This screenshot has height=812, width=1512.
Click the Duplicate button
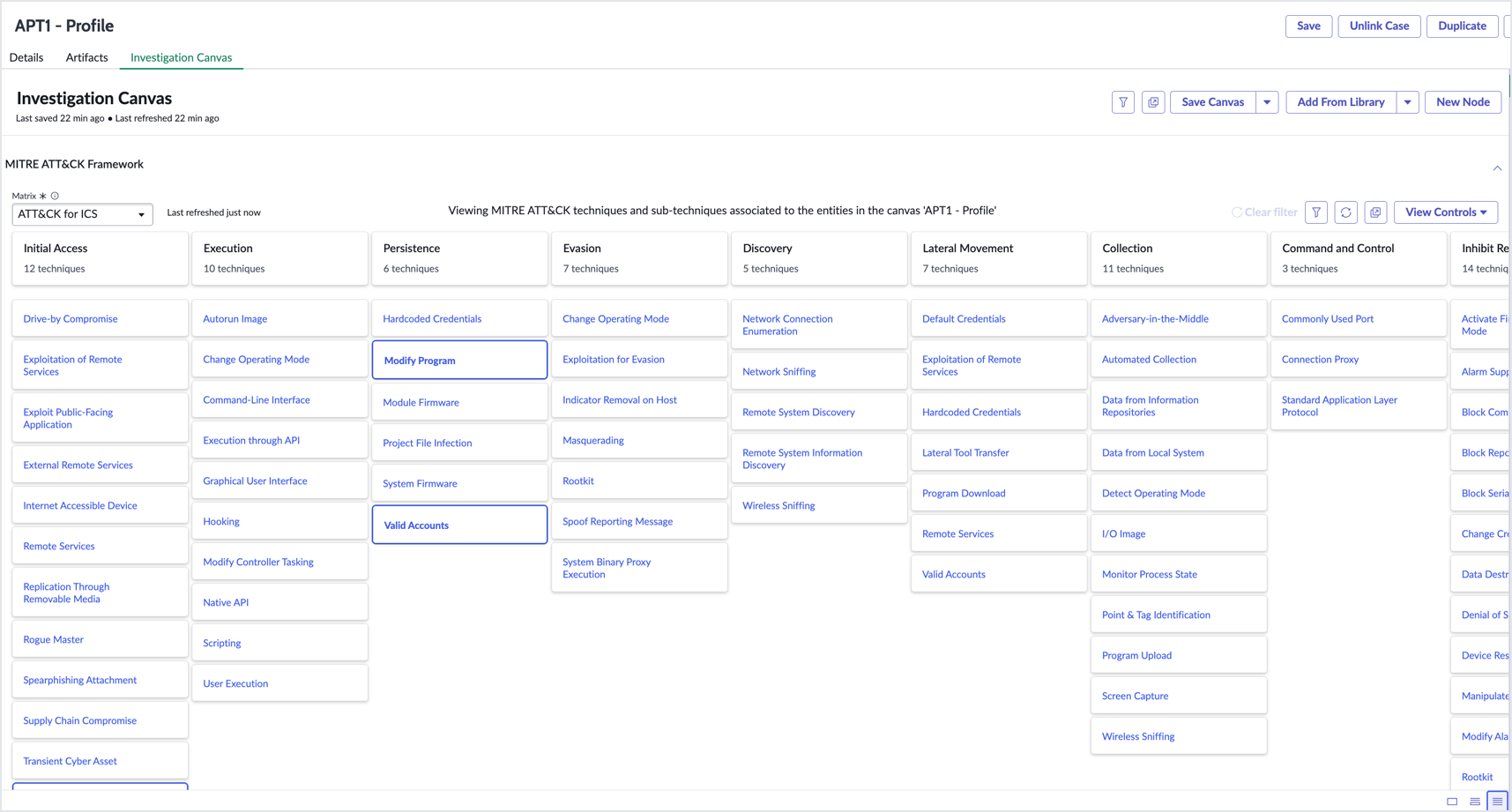coord(1462,26)
